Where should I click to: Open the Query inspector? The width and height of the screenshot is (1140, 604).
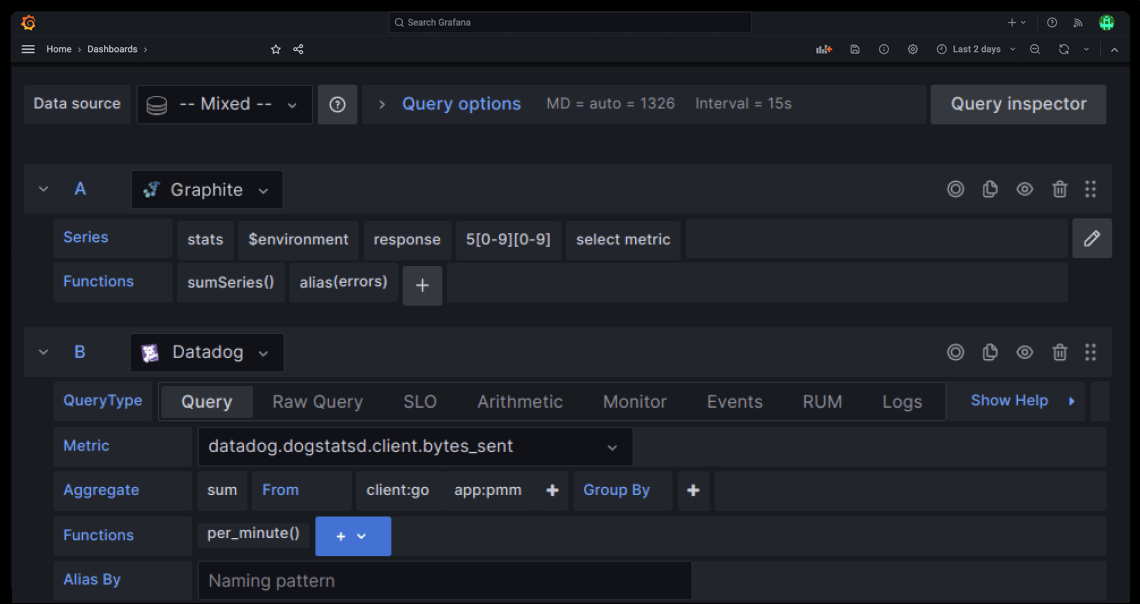(1018, 104)
